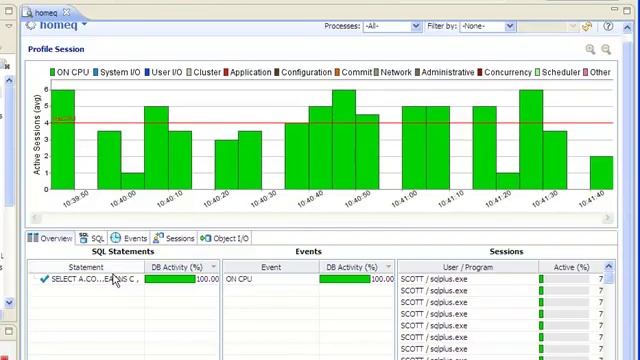Click the ON CPU legend swatch
Image resolution: width=640 pixels, height=360 pixels.
[x=52, y=72]
